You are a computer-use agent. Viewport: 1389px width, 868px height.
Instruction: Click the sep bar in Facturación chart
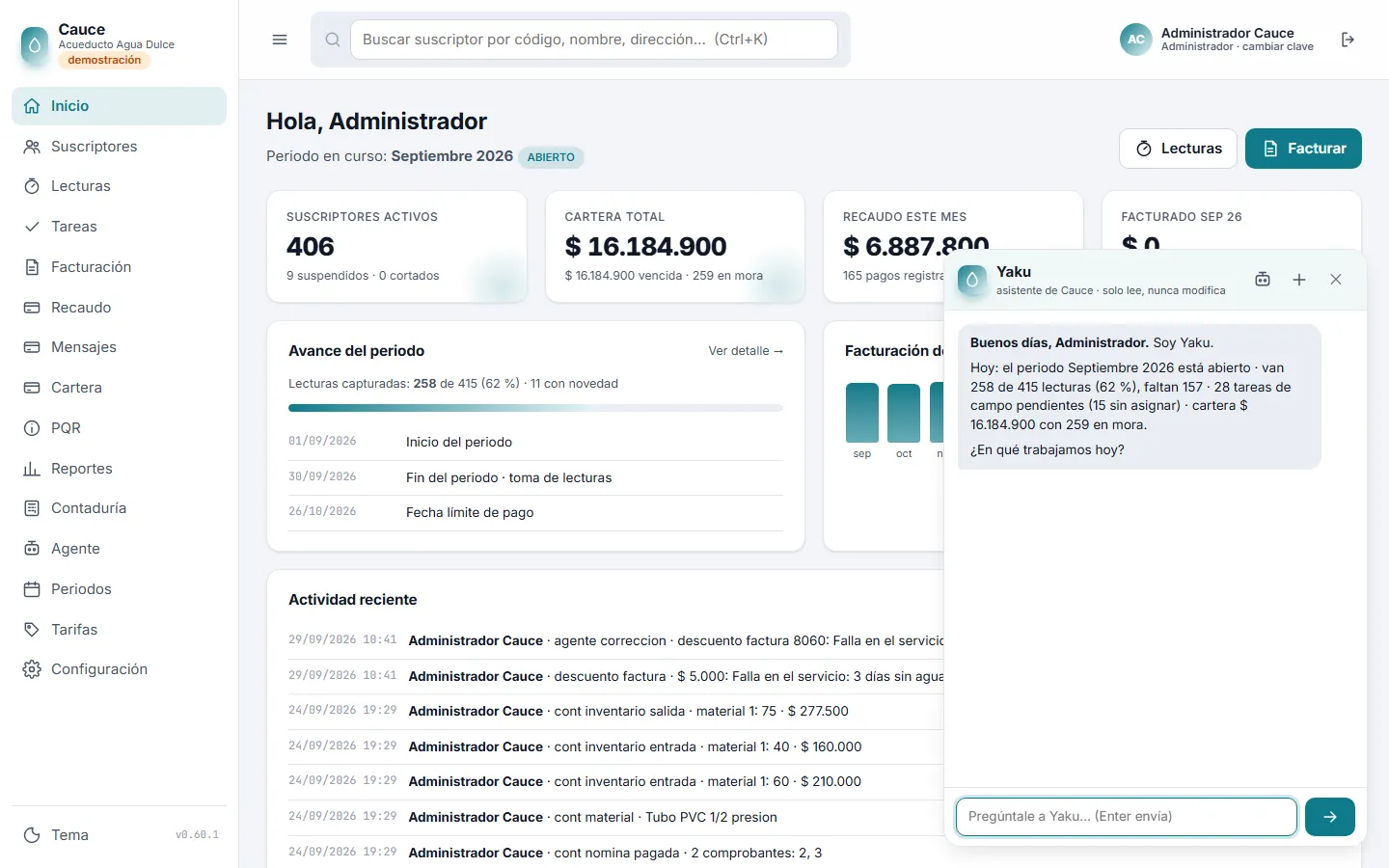pyautogui.click(x=862, y=413)
